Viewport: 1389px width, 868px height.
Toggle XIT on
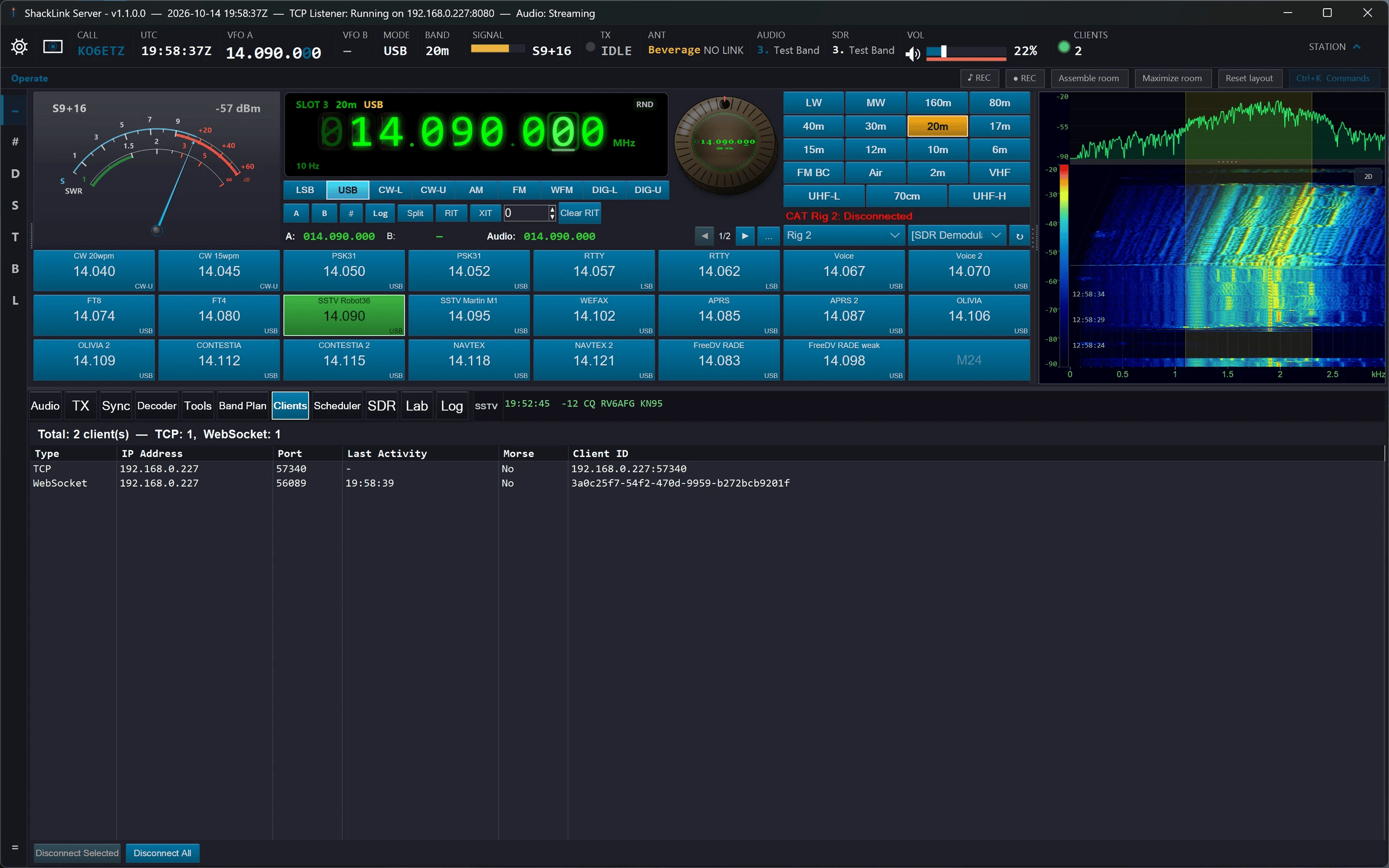pos(485,213)
